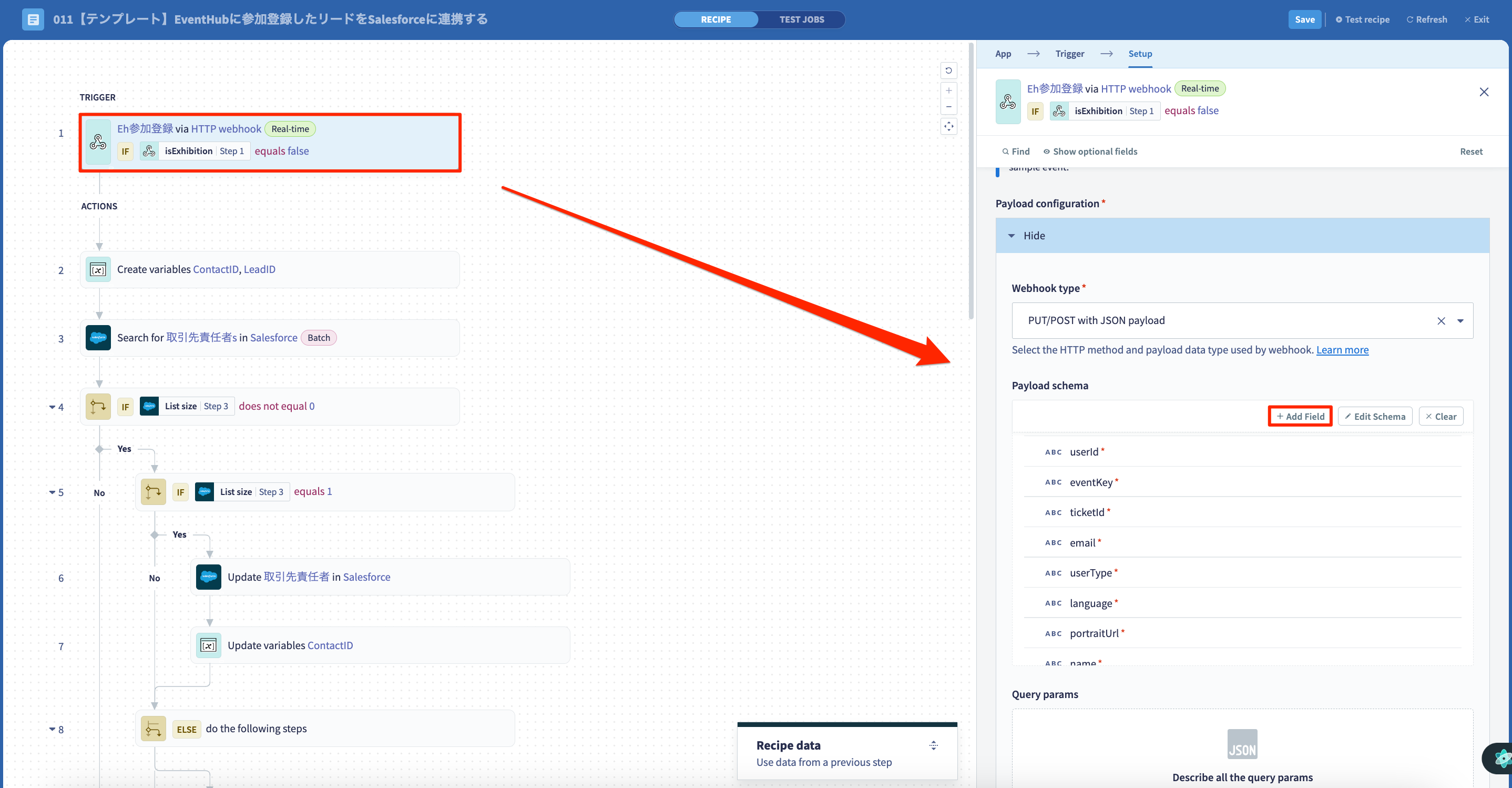Select the ELSE do the following steps row

point(324,729)
